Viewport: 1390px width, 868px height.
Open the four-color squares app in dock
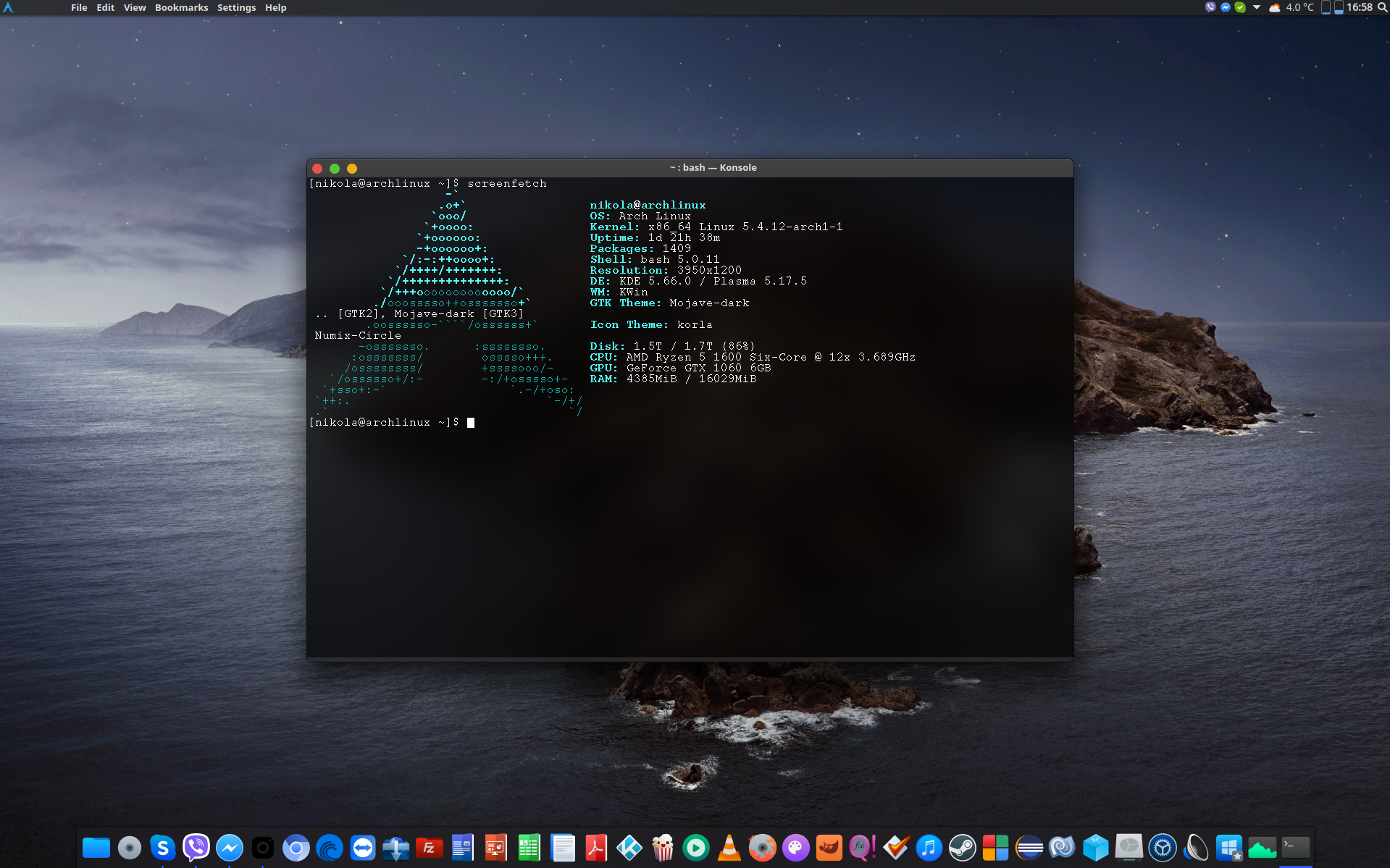coord(996,848)
